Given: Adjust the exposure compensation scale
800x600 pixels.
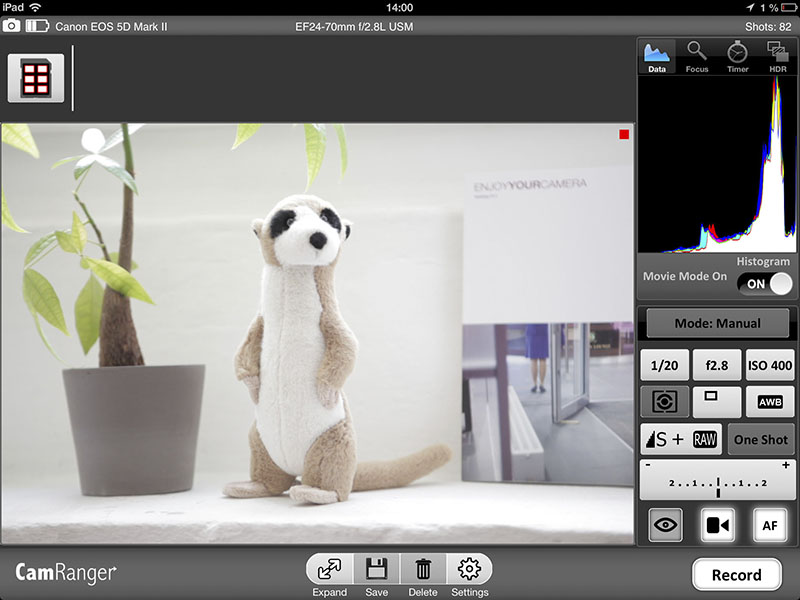Looking at the screenshot, I should (x=717, y=481).
